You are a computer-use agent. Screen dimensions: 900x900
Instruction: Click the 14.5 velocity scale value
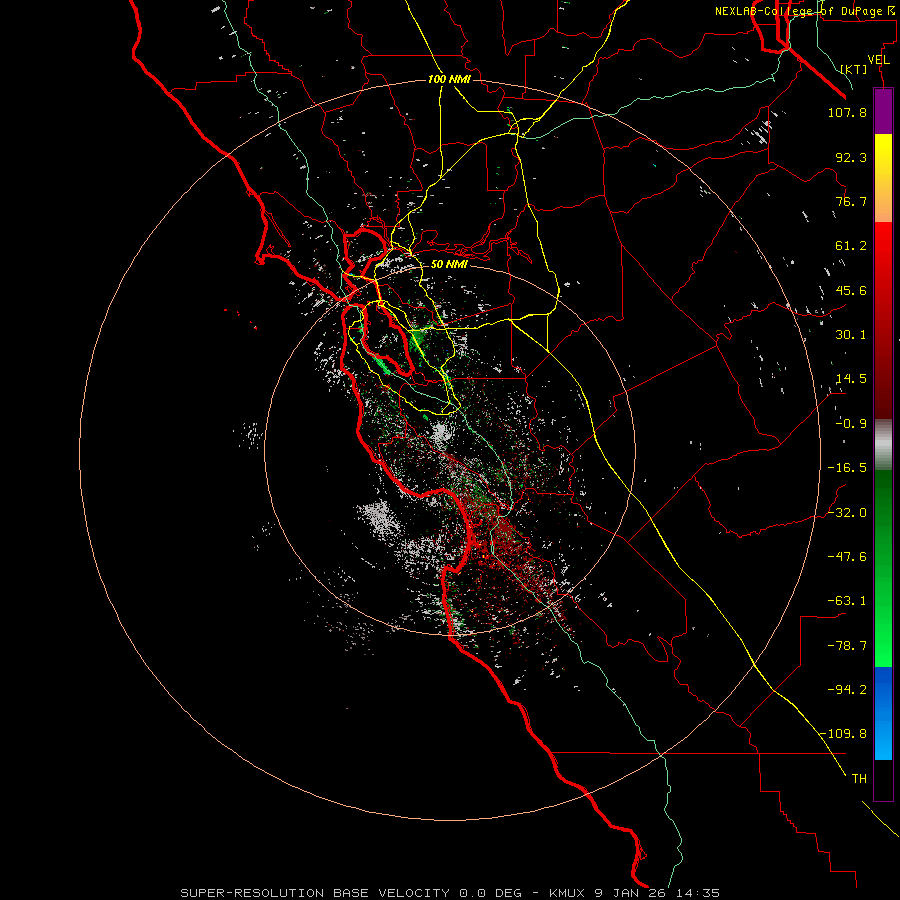point(851,379)
